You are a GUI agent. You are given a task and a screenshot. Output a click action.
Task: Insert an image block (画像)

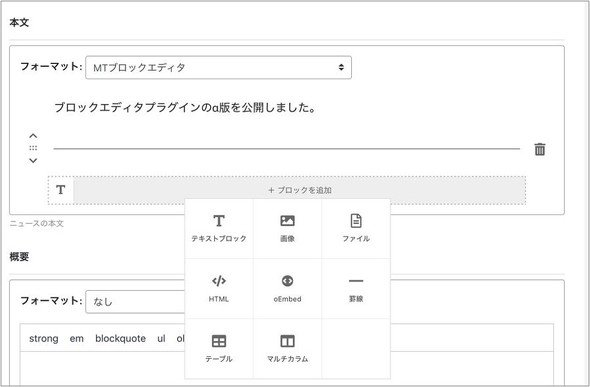click(287, 229)
